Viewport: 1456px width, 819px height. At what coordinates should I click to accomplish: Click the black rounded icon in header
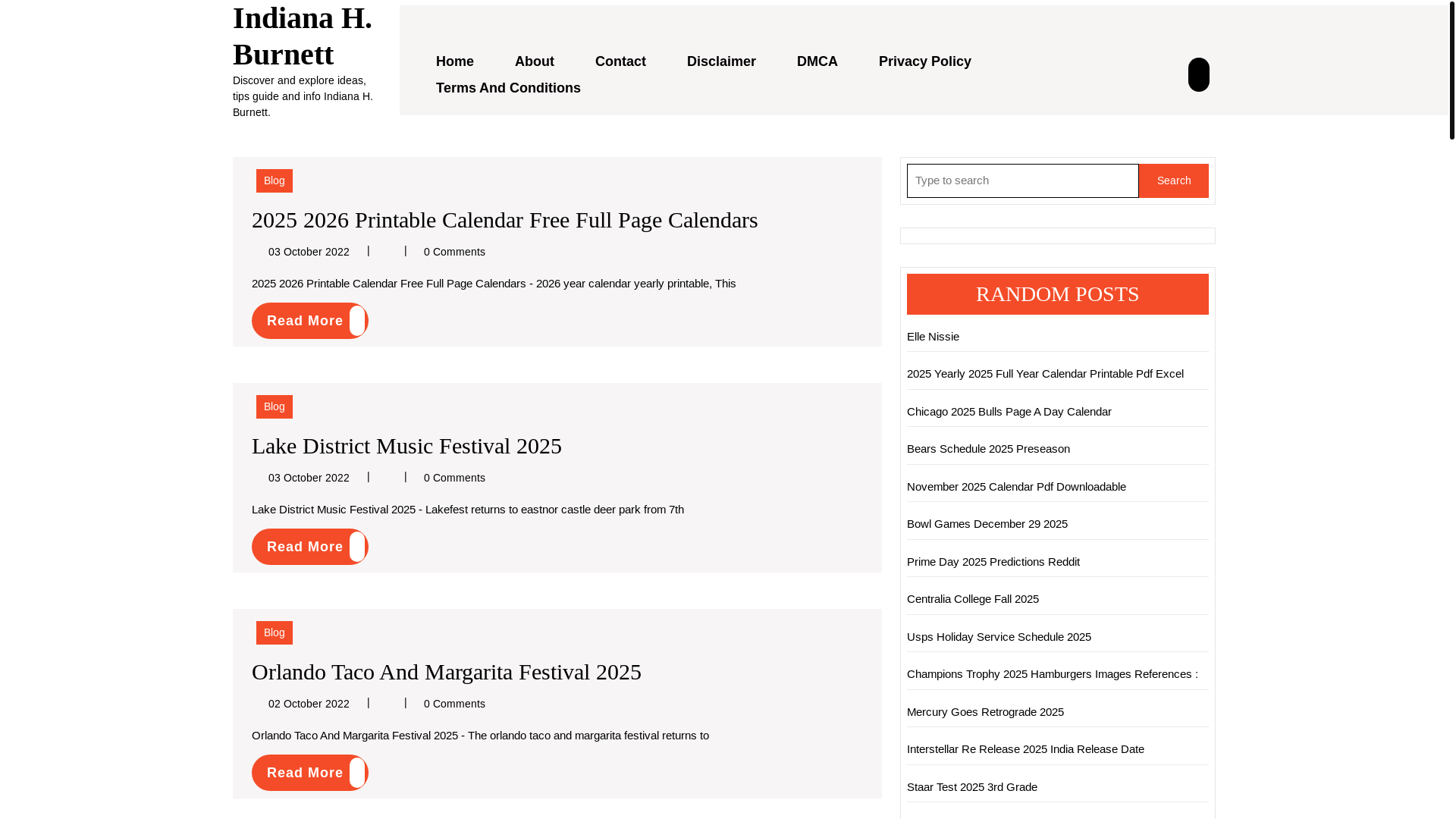tap(1198, 74)
